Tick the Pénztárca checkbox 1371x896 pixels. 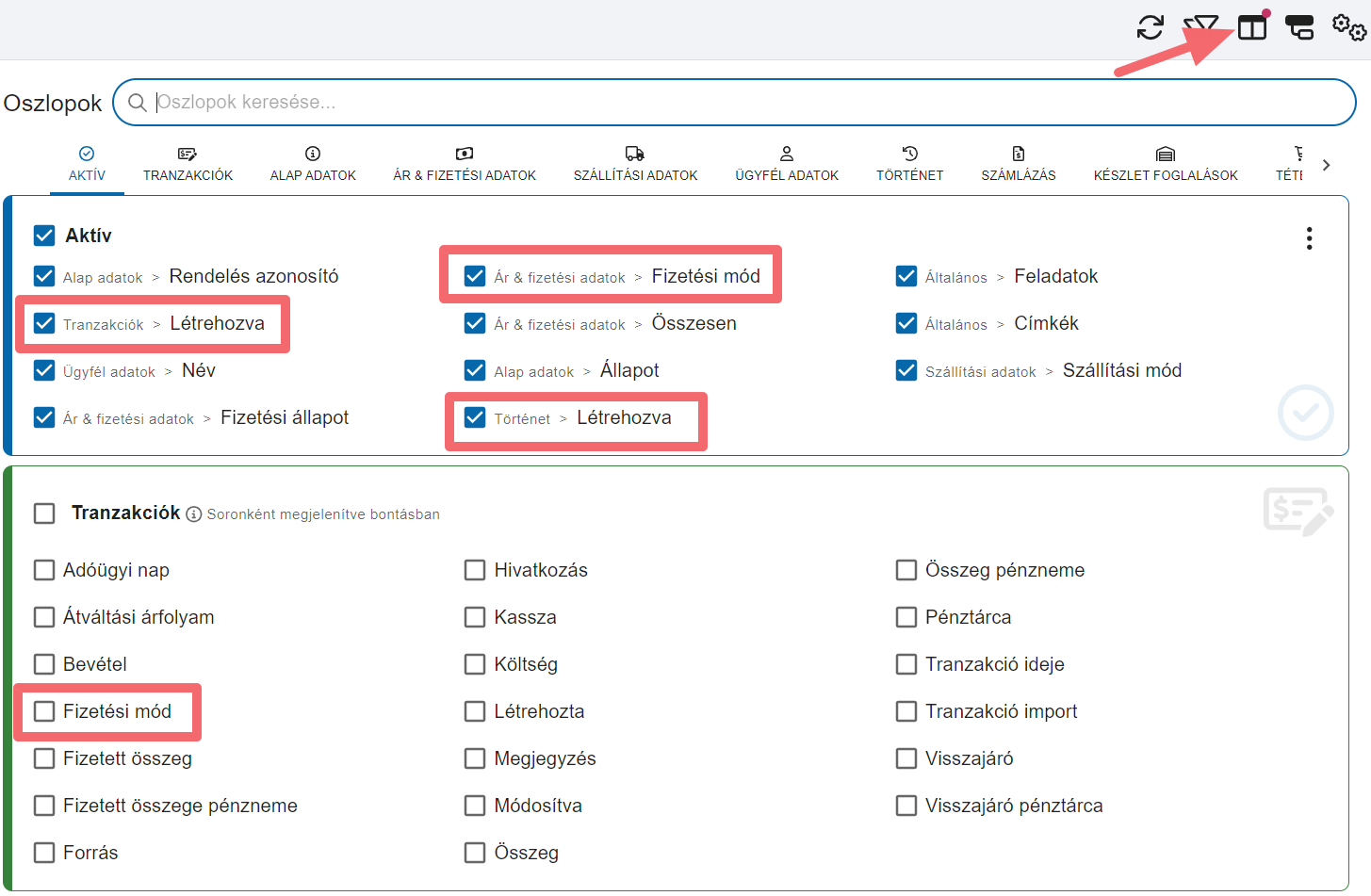coord(906,617)
